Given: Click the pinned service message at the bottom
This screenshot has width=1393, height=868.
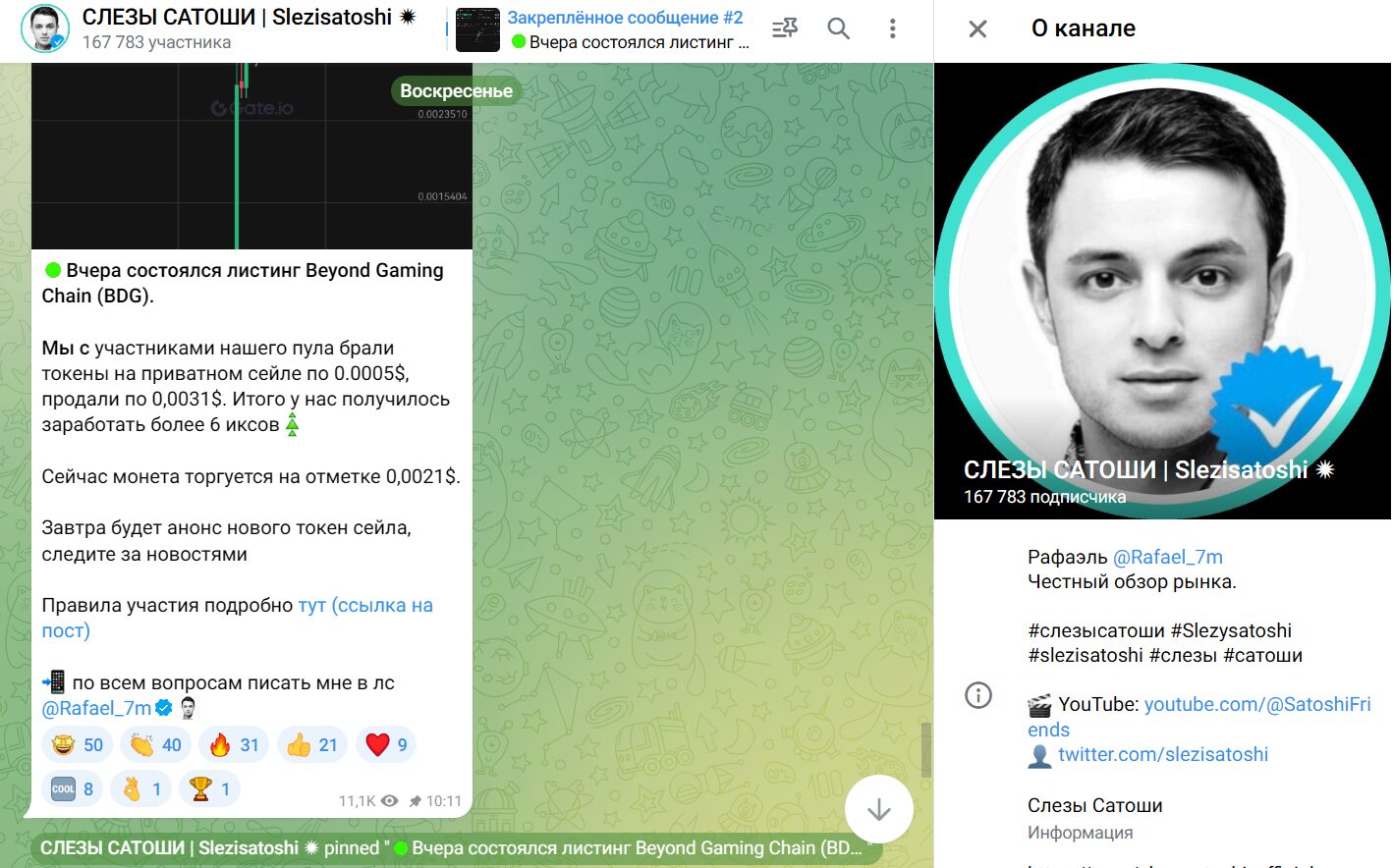Looking at the screenshot, I should pyautogui.click(x=457, y=848).
